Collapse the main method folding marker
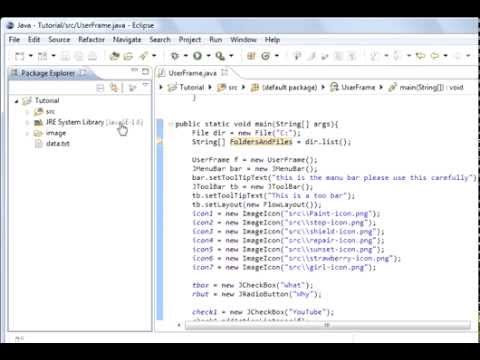Screen dimensions: 480x360 170,124
